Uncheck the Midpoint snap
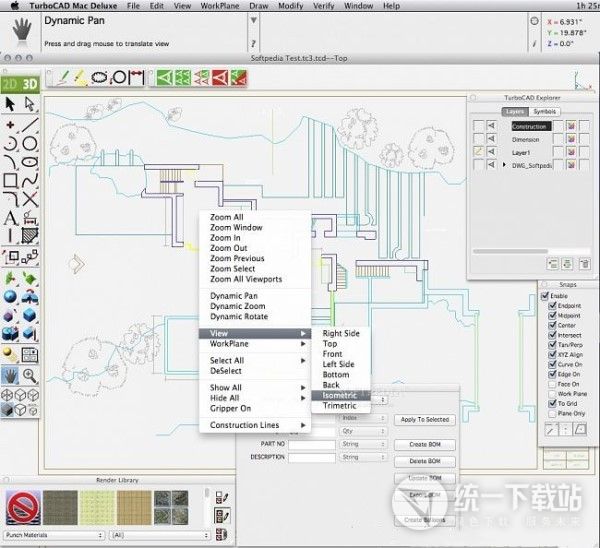The width and height of the screenshot is (600, 548). point(552,316)
